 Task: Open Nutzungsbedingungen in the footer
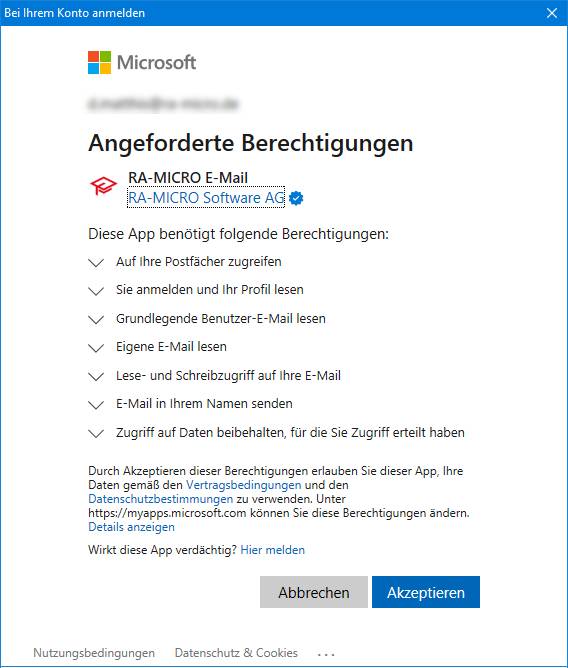(x=94, y=653)
